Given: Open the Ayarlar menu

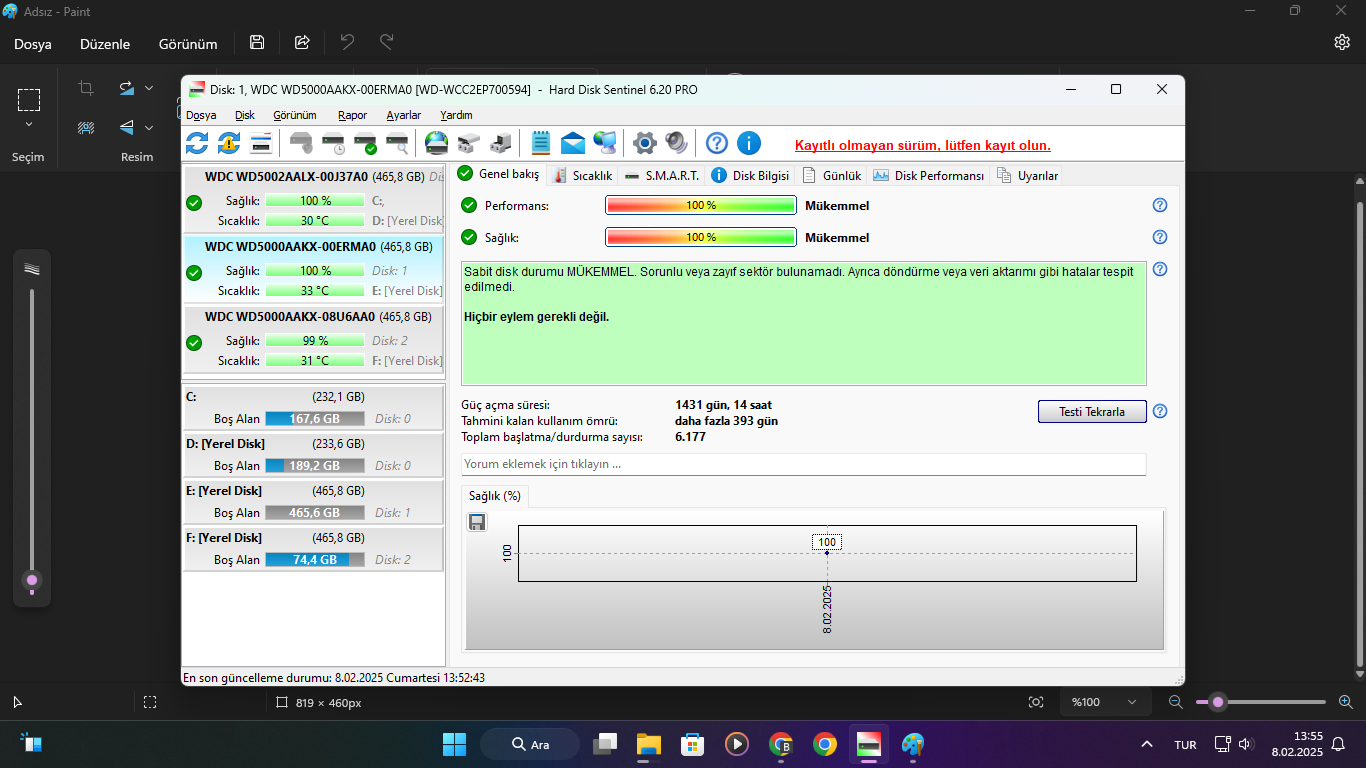Looking at the screenshot, I should [x=404, y=115].
